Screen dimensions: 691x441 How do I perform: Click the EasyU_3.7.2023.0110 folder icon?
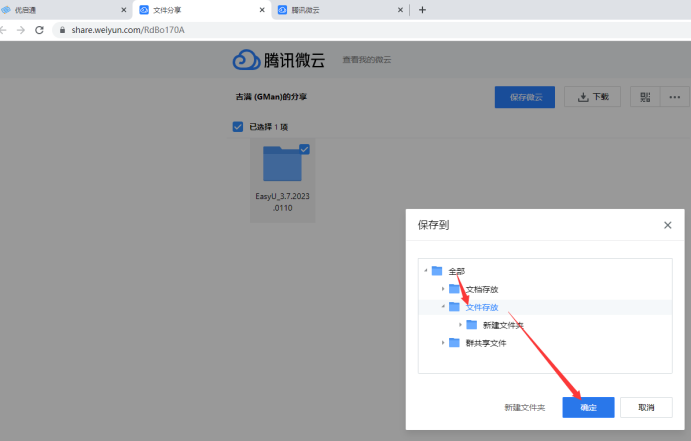coord(283,165)
